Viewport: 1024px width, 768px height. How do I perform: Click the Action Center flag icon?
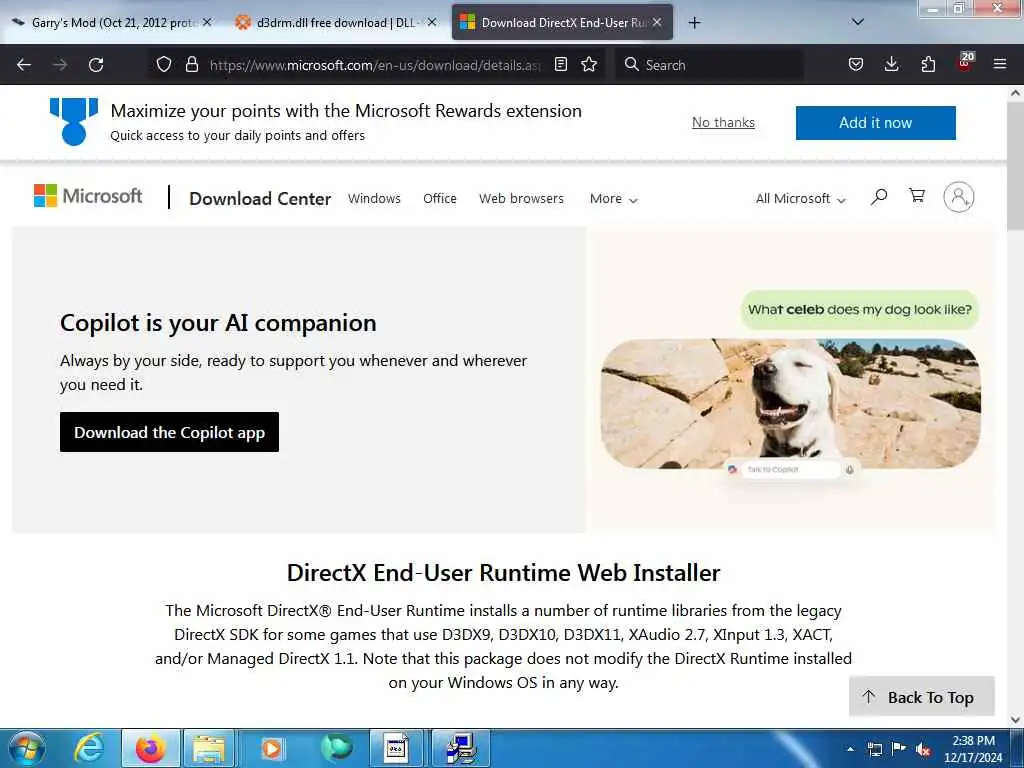(899, 749)
